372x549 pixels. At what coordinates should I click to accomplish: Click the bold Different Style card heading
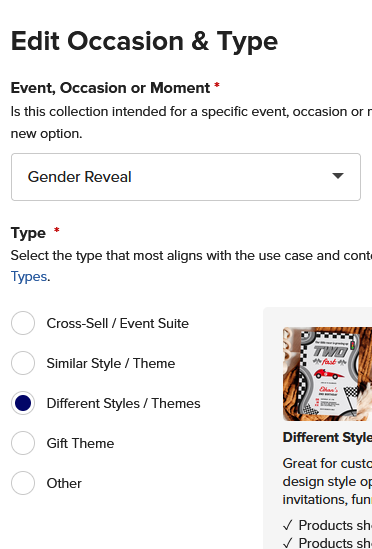328,437
